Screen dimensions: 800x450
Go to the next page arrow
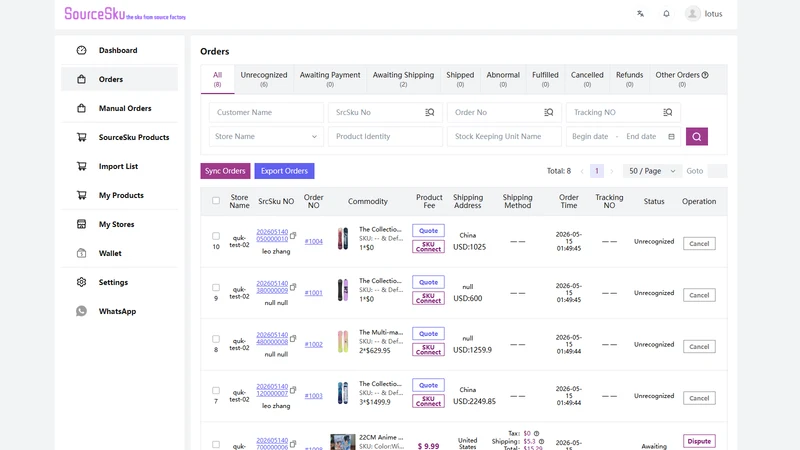[x=612, y=171]
